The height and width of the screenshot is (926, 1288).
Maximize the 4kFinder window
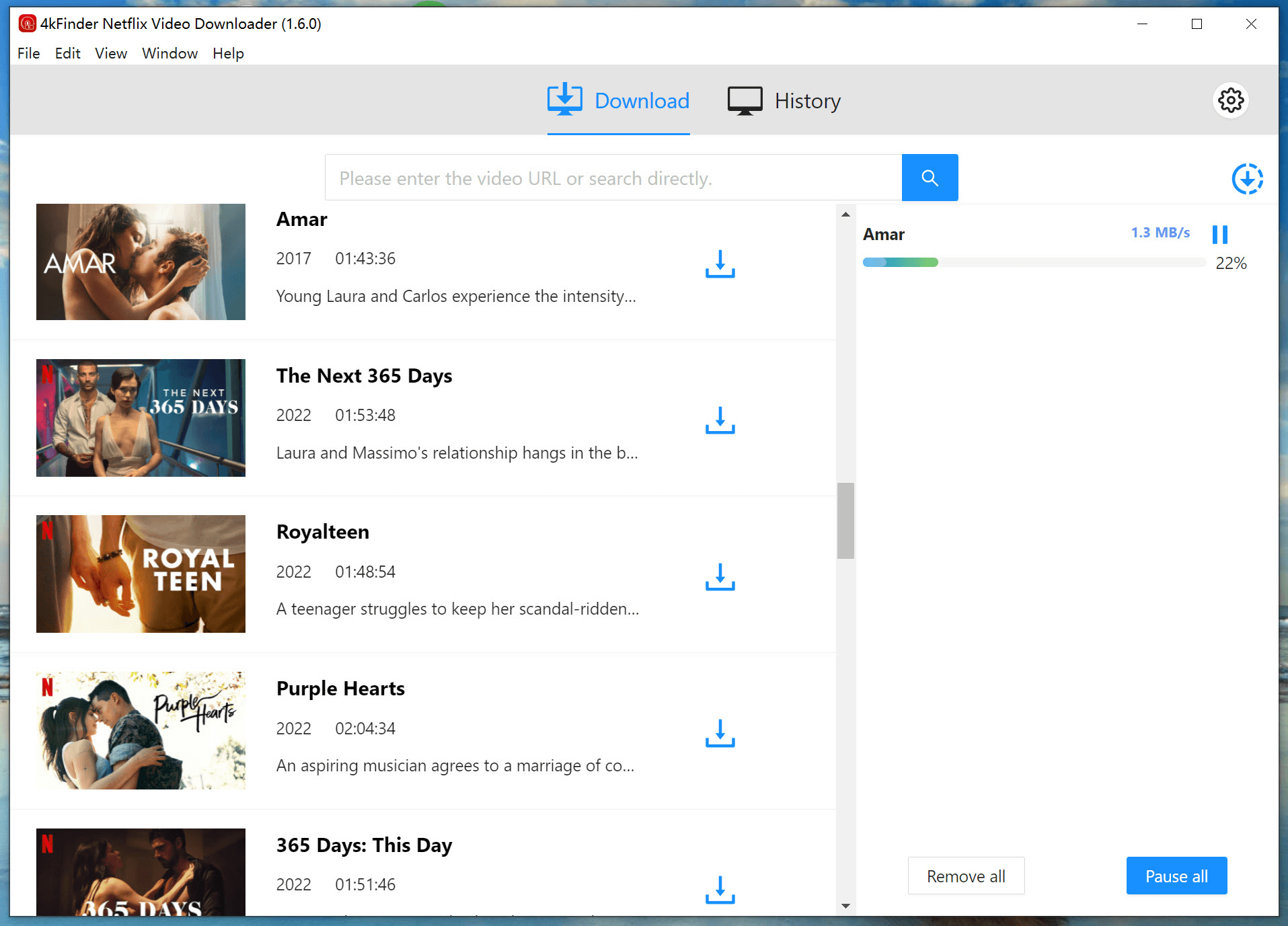1197,24
